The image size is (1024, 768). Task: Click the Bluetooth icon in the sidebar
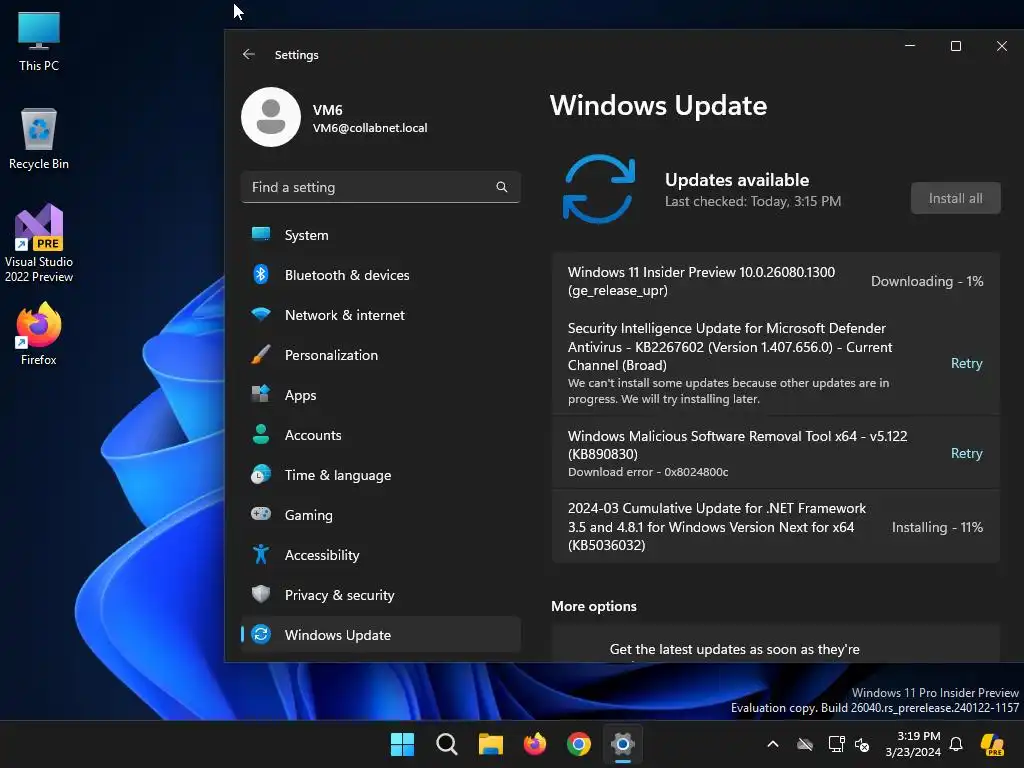[x=261, y=274]
